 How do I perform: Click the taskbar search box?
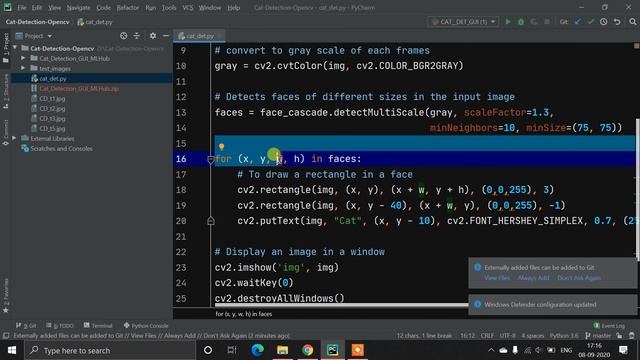click(x=111, y=350)
